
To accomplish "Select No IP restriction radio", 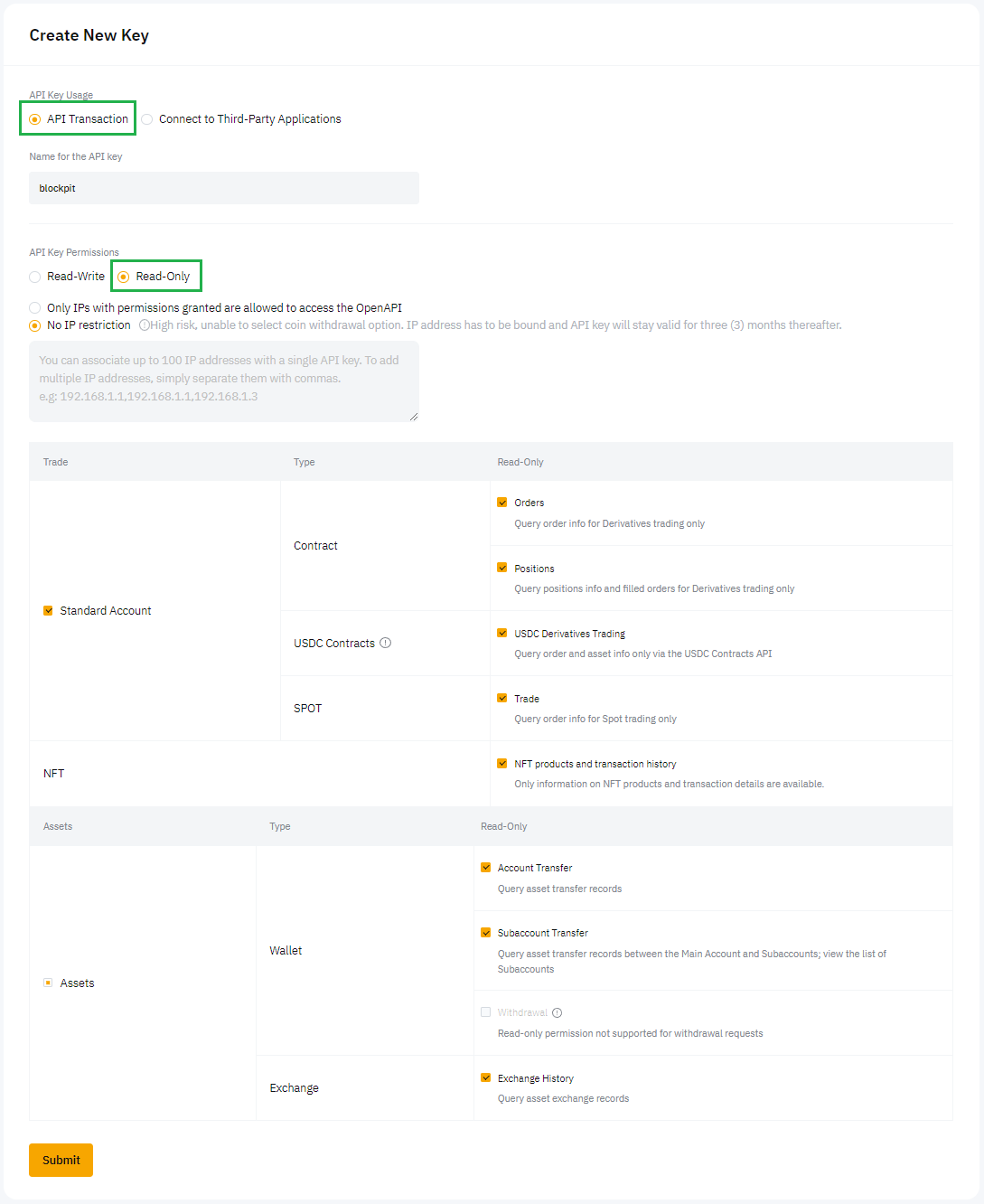I will 35,325.
